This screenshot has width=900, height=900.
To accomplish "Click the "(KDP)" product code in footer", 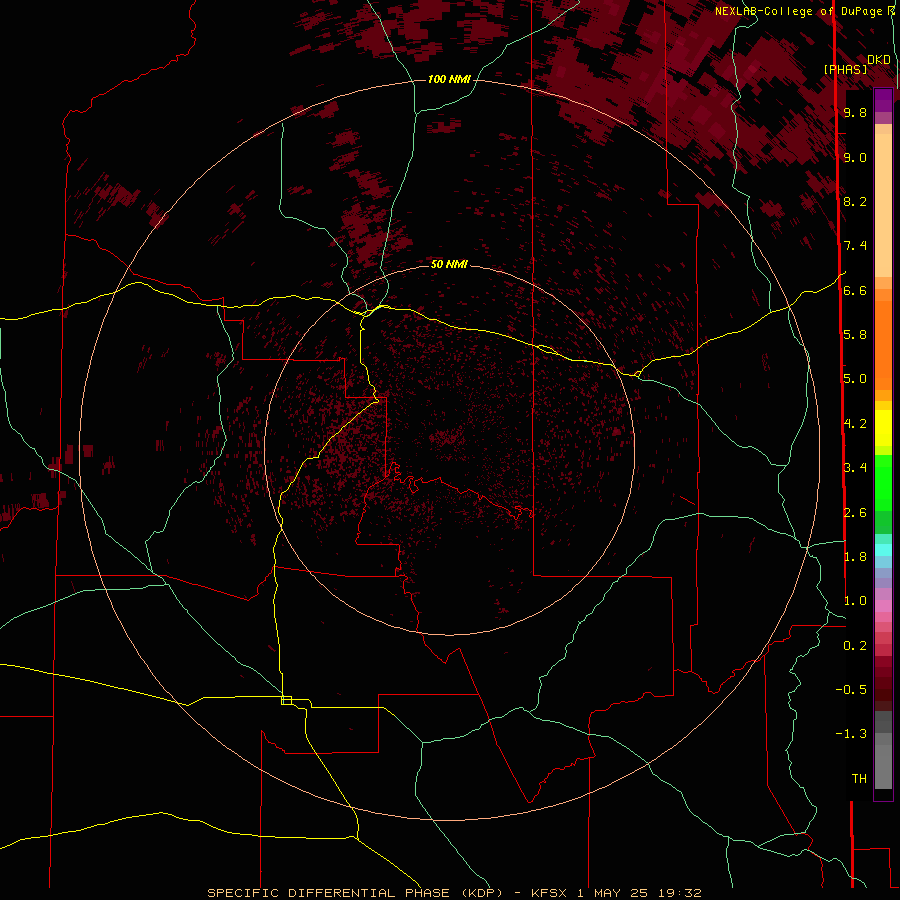I will coord(481,893).
